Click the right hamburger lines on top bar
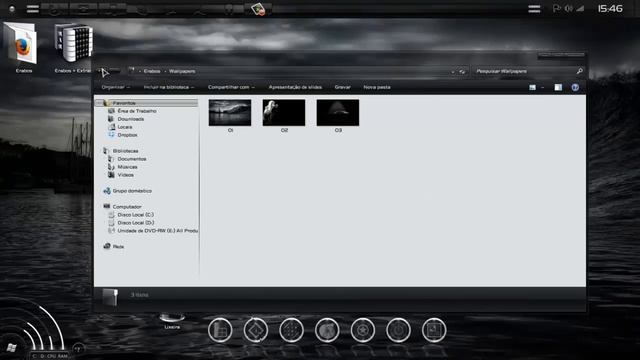 534,9
